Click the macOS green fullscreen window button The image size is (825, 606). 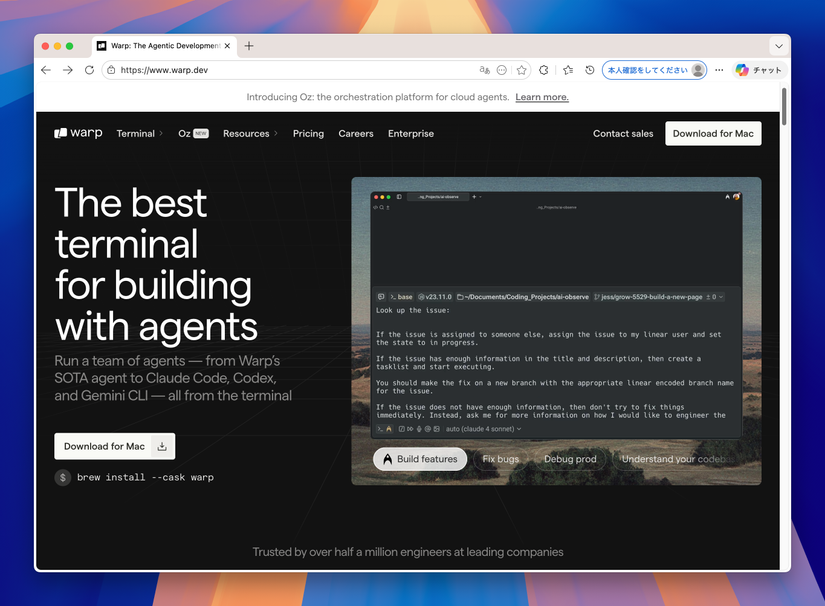click(x=69, y=46)
